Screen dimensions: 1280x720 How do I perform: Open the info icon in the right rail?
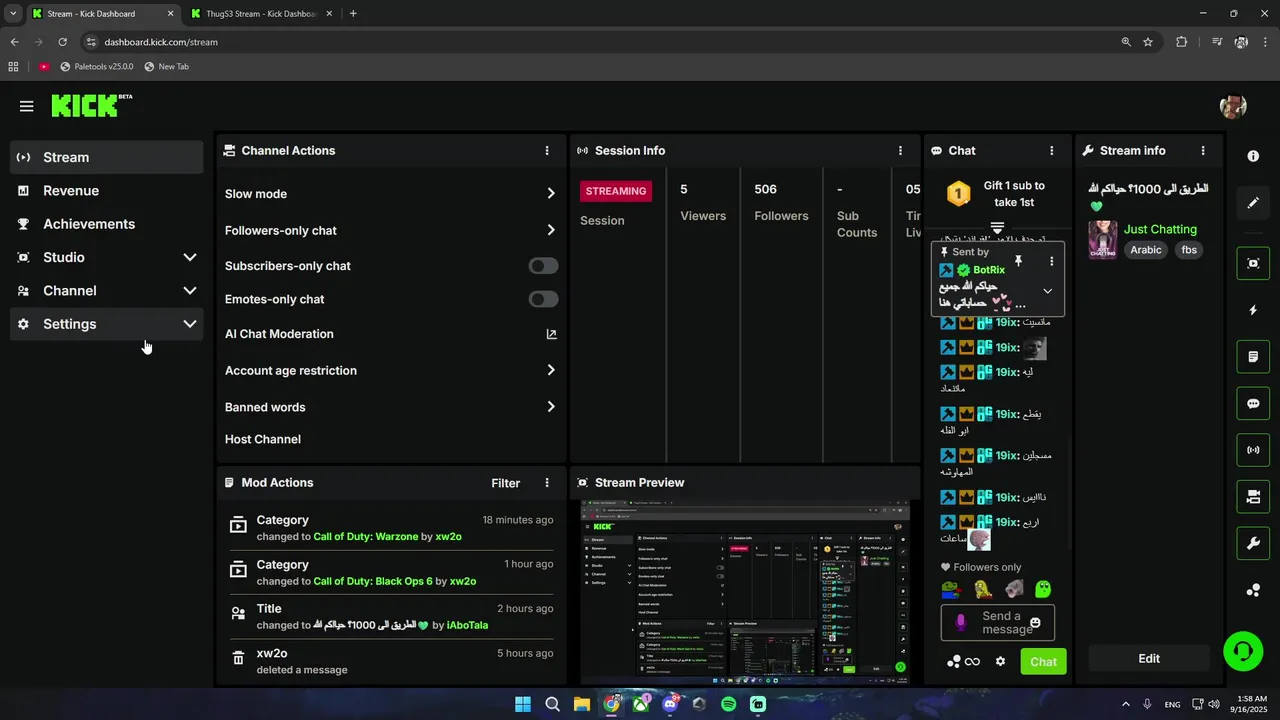tap(1253, 156)
